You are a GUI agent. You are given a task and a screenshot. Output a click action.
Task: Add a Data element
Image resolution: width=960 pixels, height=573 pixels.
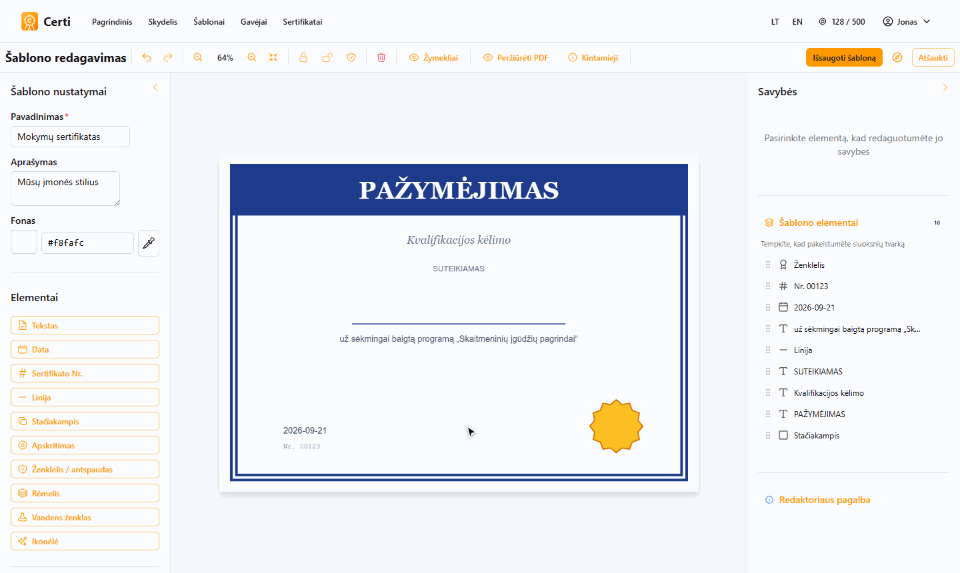pyautogui.click(x=85, y=350)
